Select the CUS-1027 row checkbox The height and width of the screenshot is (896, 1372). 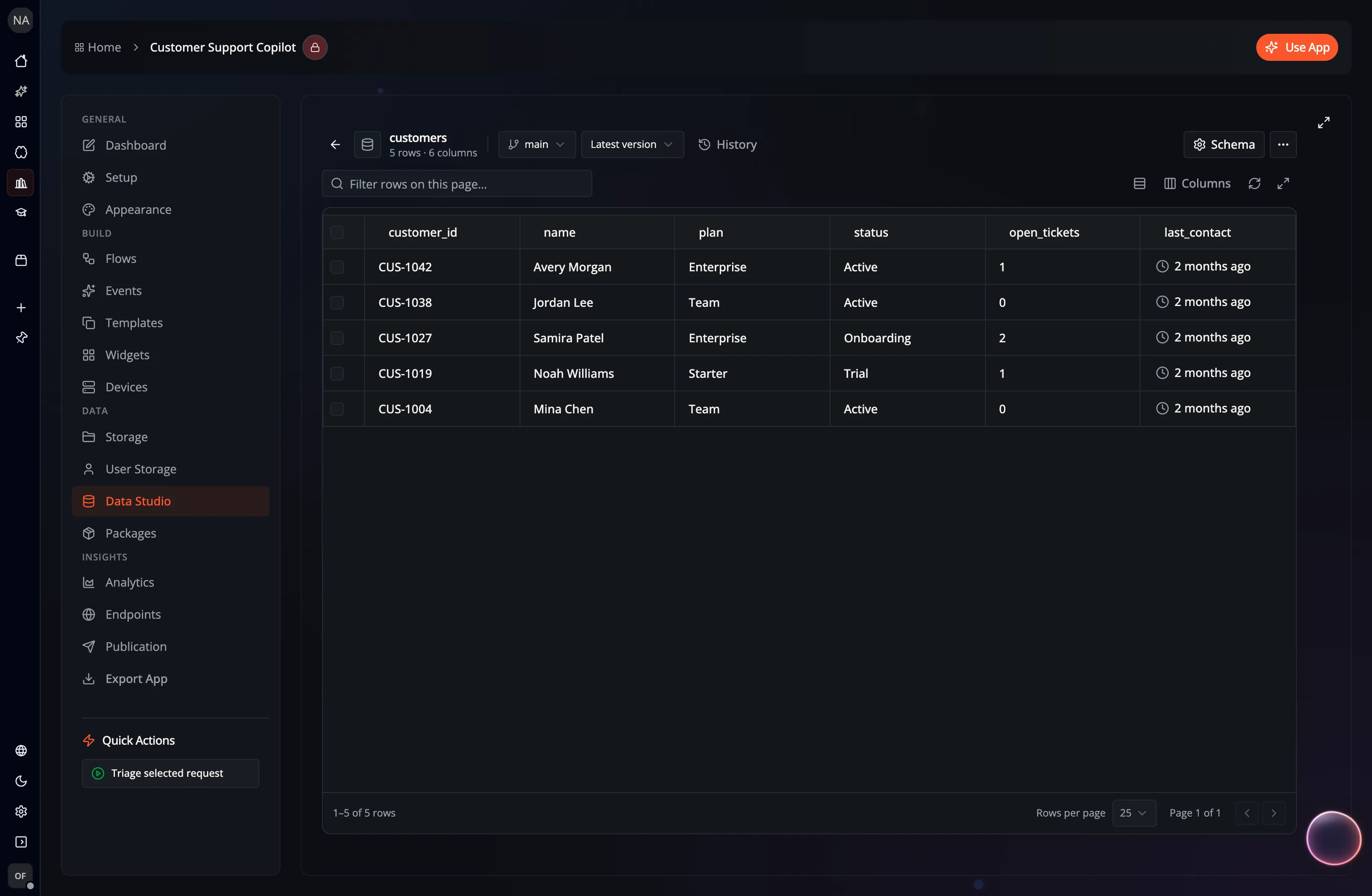(x=337, y=338)
